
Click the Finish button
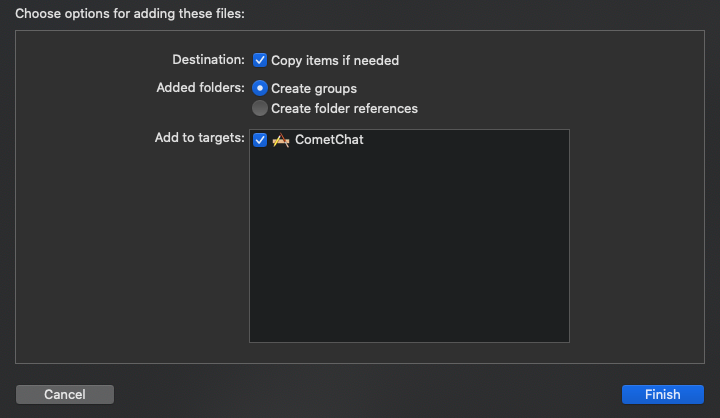663,395
